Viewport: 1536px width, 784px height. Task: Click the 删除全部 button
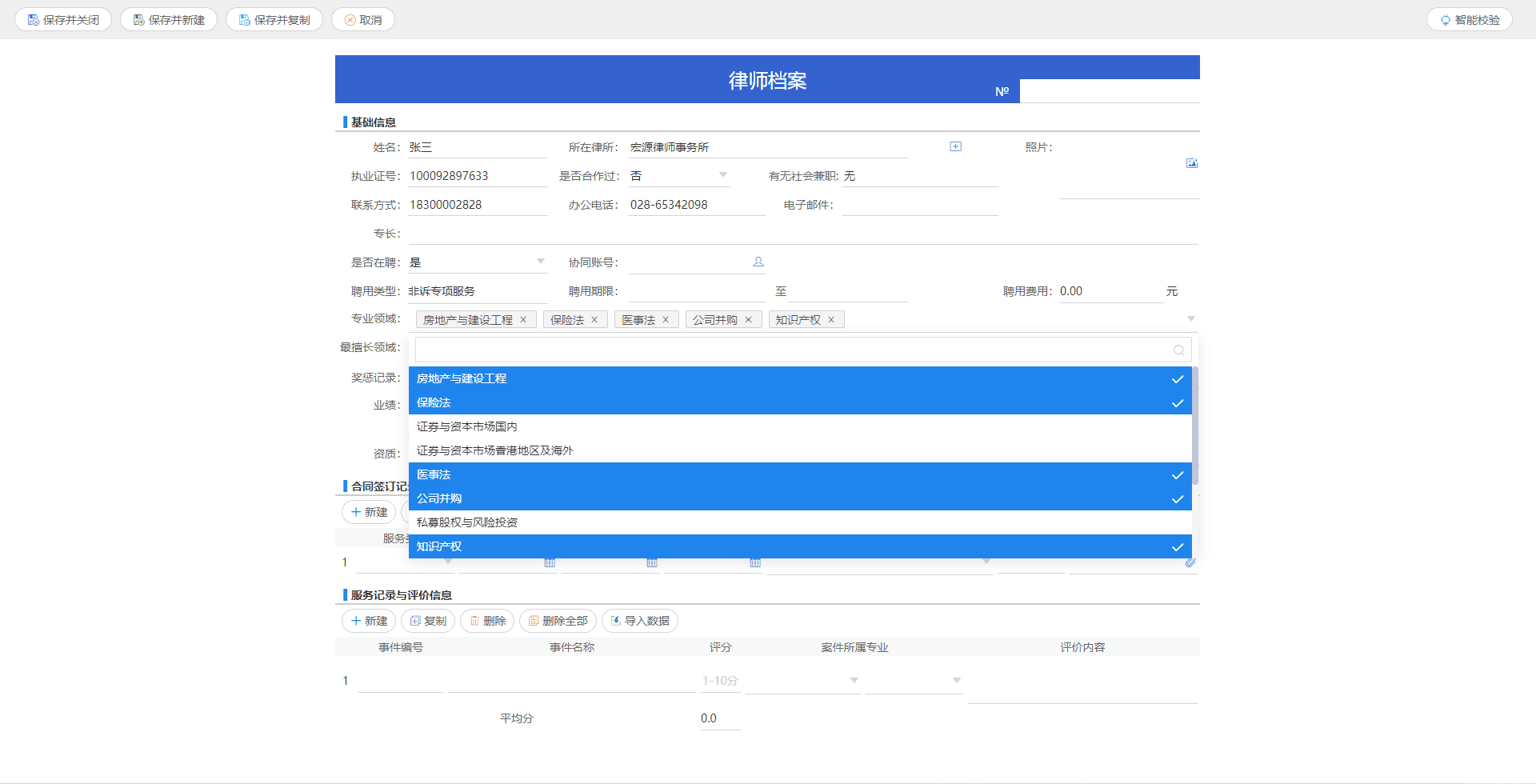[x=558, y=621]
